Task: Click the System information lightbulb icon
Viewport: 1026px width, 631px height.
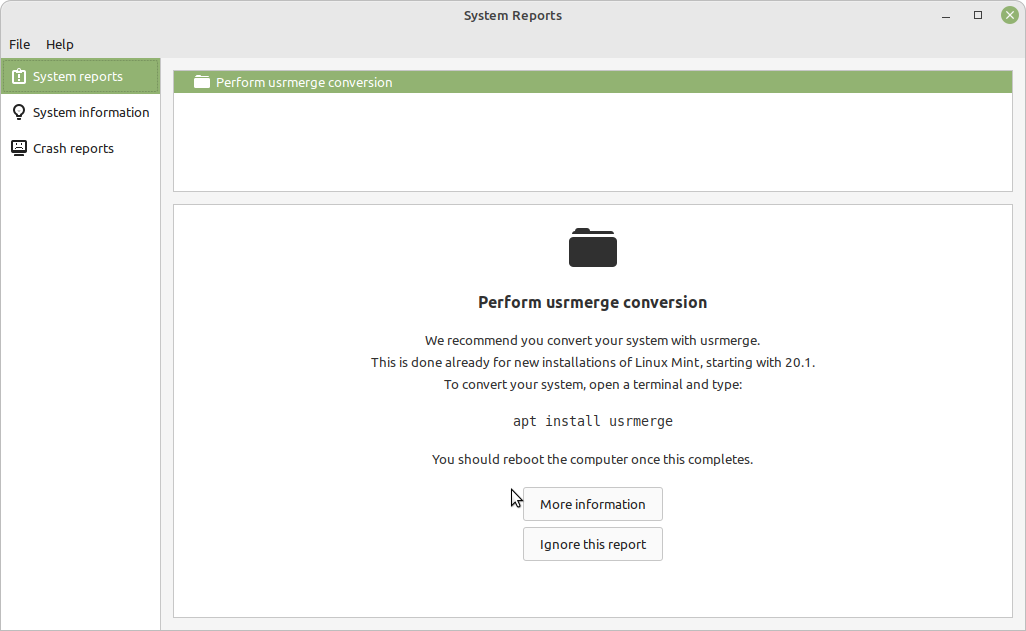Action: coord(19,113)
